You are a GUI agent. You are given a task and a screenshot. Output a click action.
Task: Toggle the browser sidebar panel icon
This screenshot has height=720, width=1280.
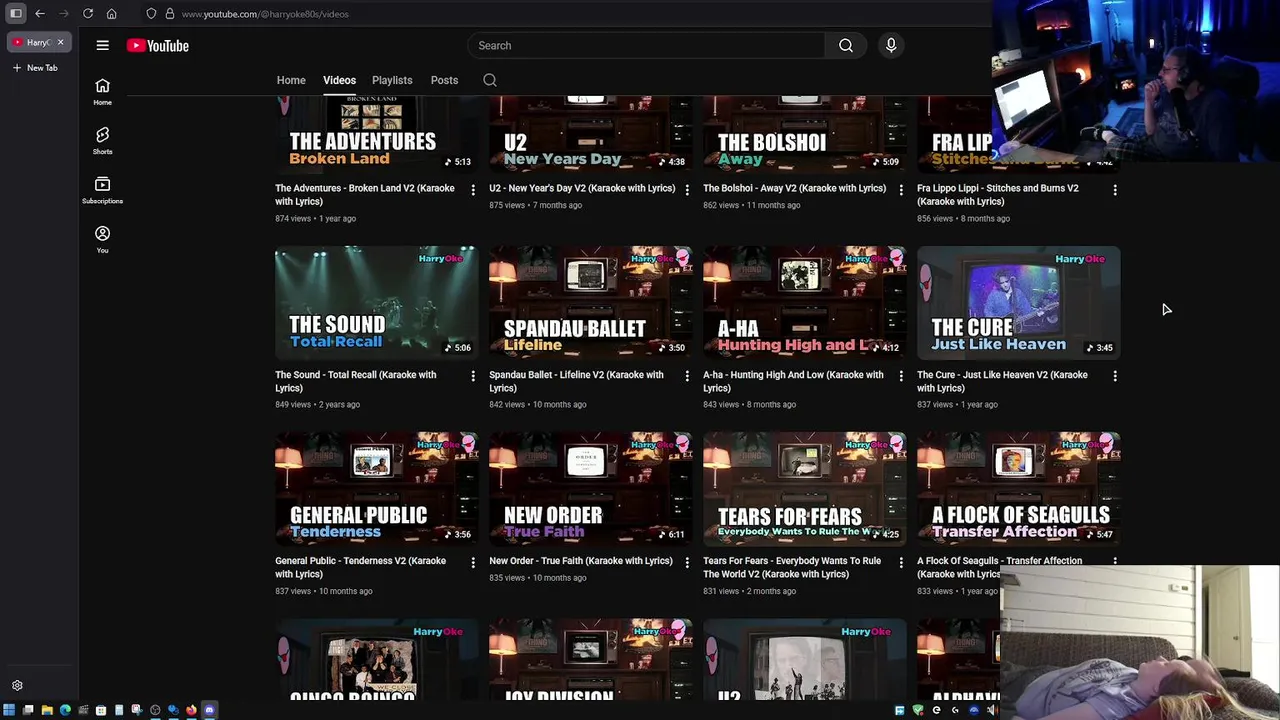[16, 14]
